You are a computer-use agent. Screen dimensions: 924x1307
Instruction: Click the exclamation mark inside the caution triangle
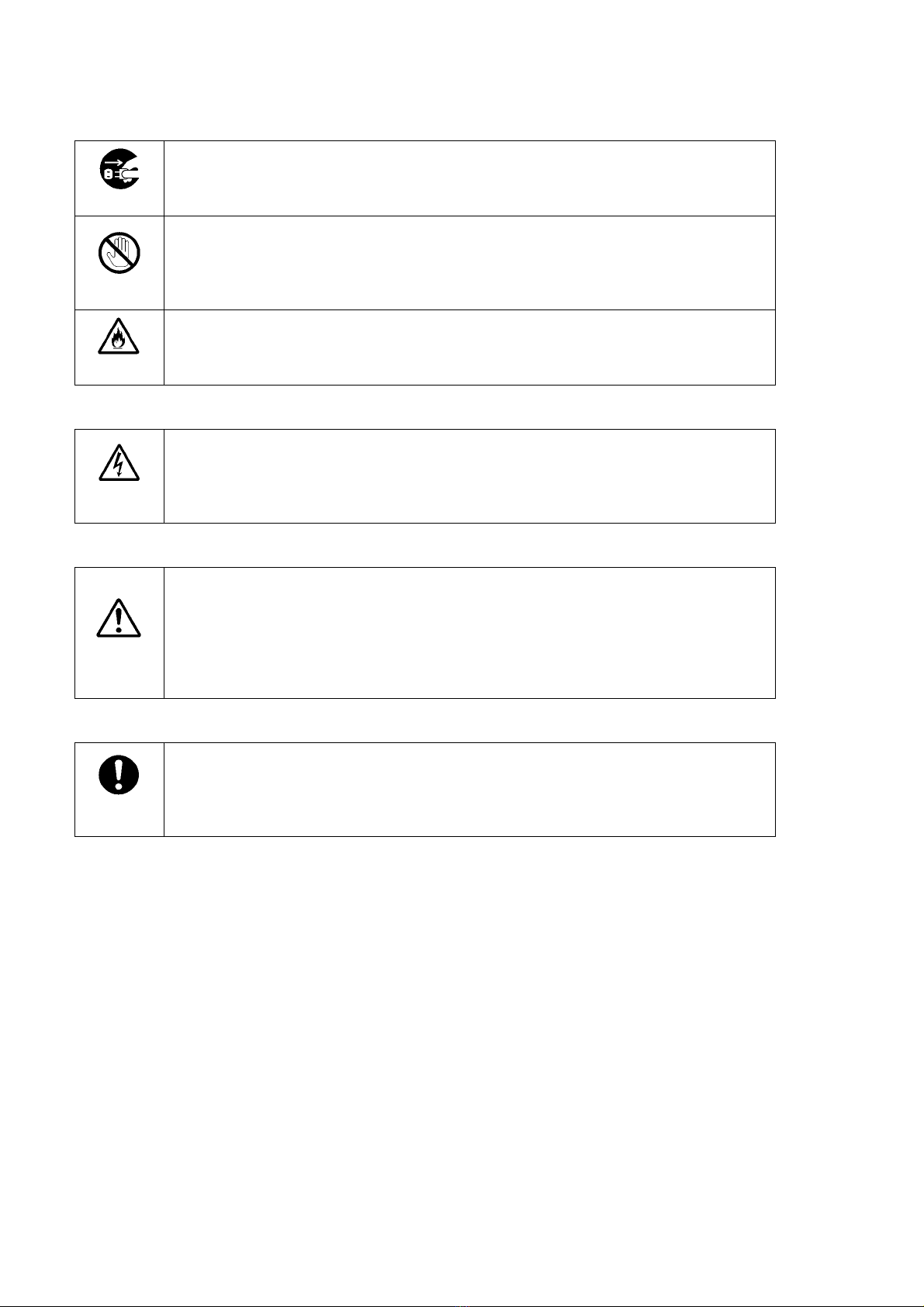tap(119, 622)
